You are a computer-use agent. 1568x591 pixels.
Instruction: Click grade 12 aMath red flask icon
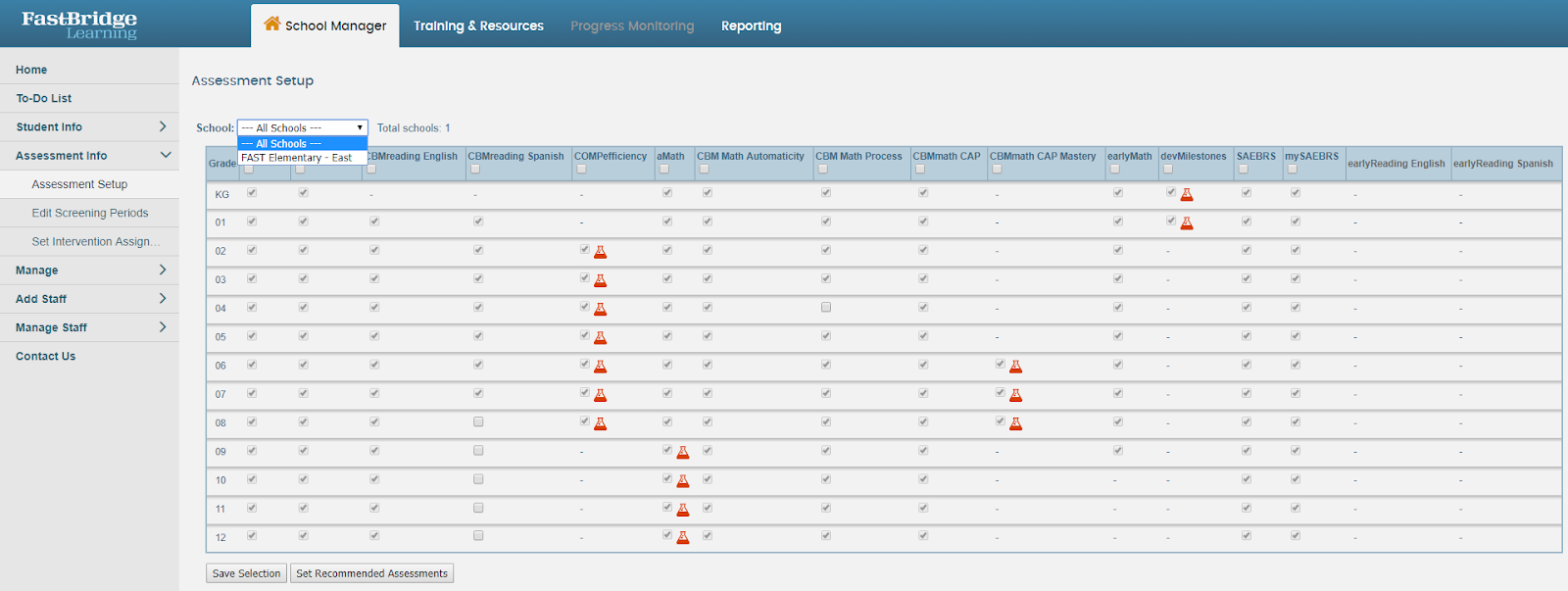(x=683, y=538)
